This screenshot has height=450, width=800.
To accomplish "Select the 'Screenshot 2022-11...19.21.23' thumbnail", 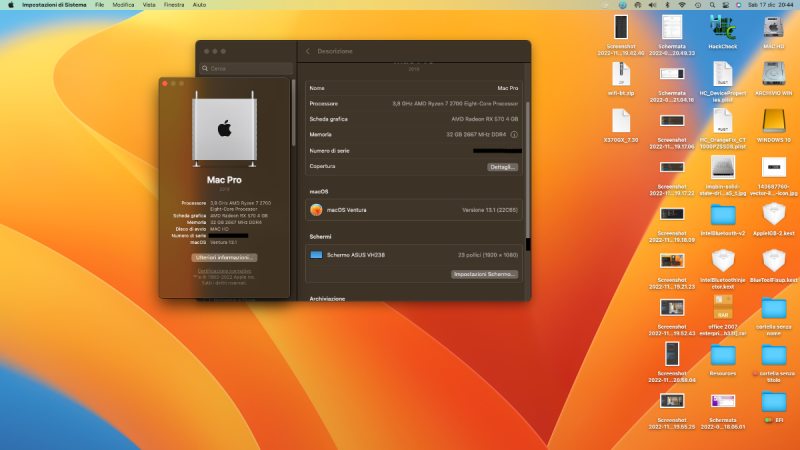I will (672, 261).
